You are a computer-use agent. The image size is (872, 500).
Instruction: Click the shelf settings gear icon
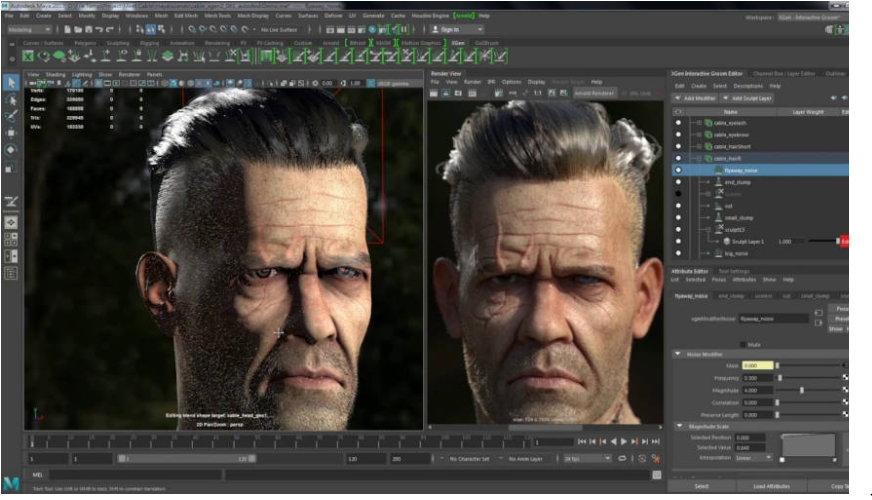tap(12, 57)
